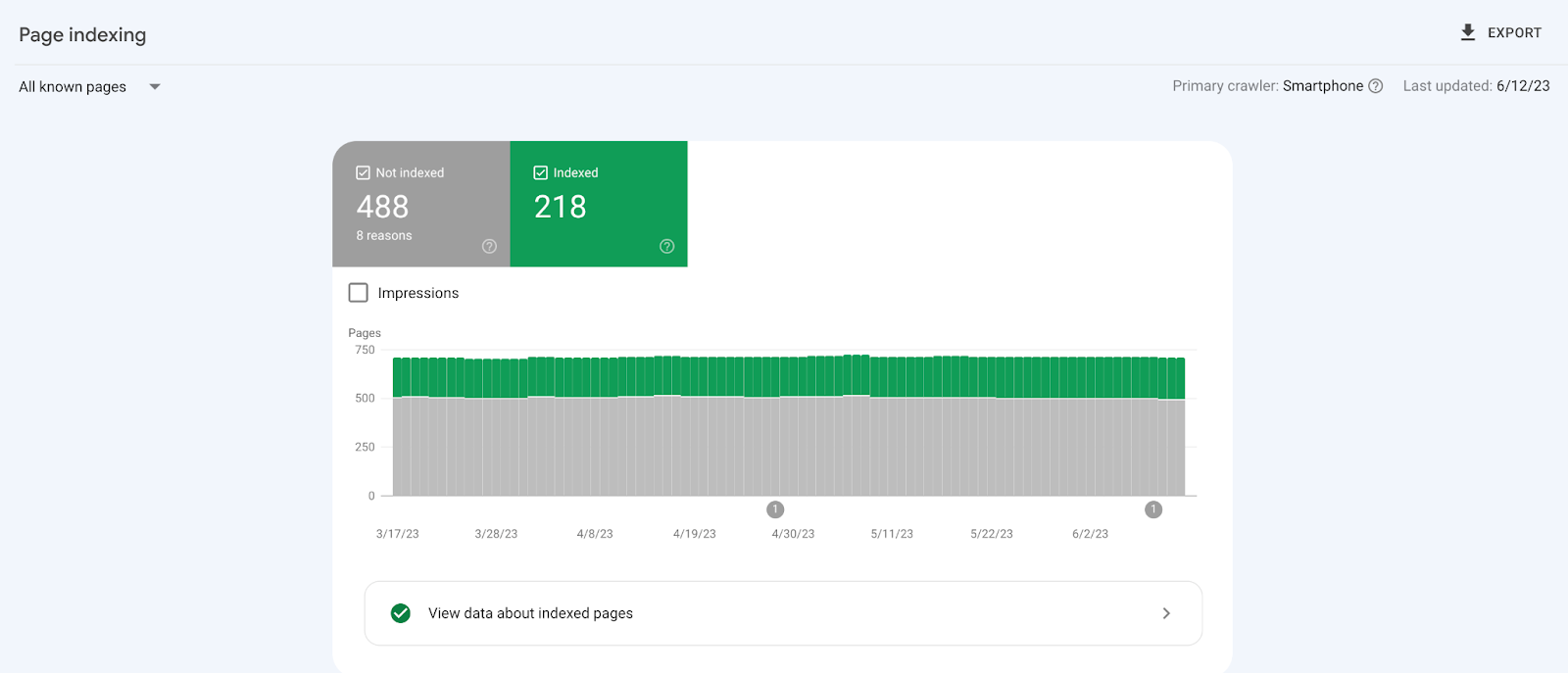The height and width of the screenshot is (673, 1568).
Task: Open annotation marker near 4/30/23
Action: tap(775, 509)
